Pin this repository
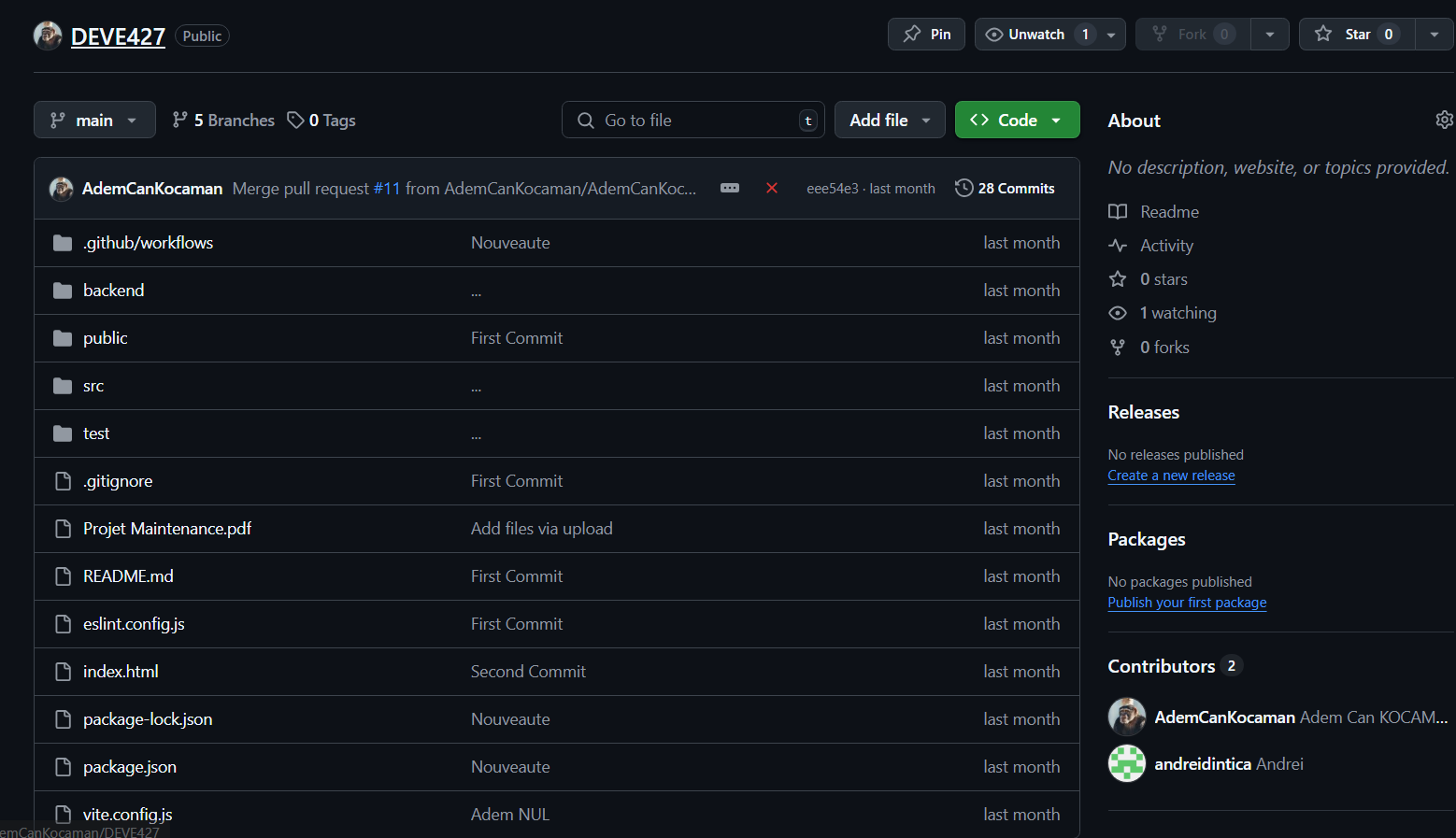This screenshot has width=1456, height=838. [x=926, y=35]
